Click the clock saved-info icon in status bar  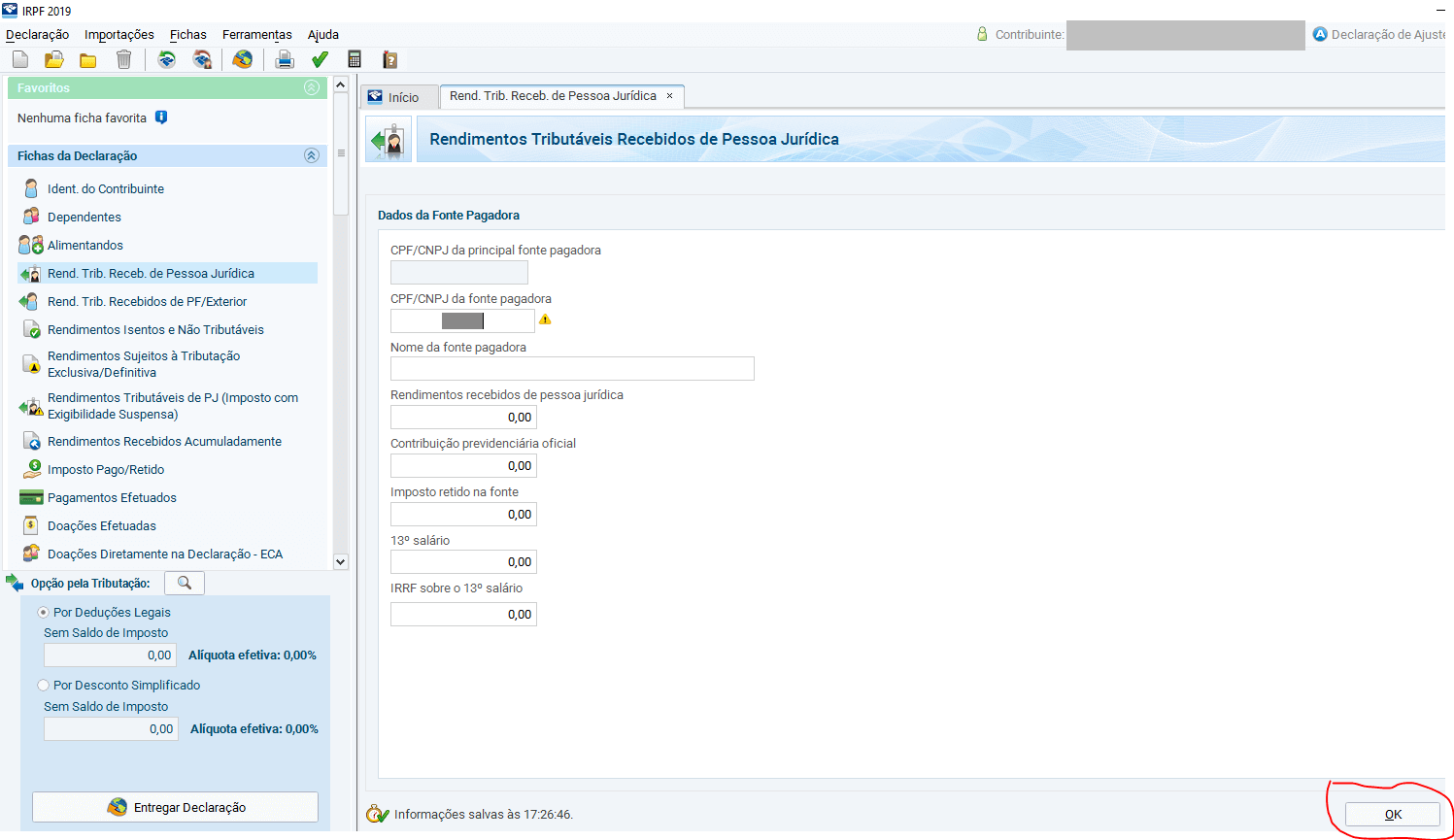[377, 814]
